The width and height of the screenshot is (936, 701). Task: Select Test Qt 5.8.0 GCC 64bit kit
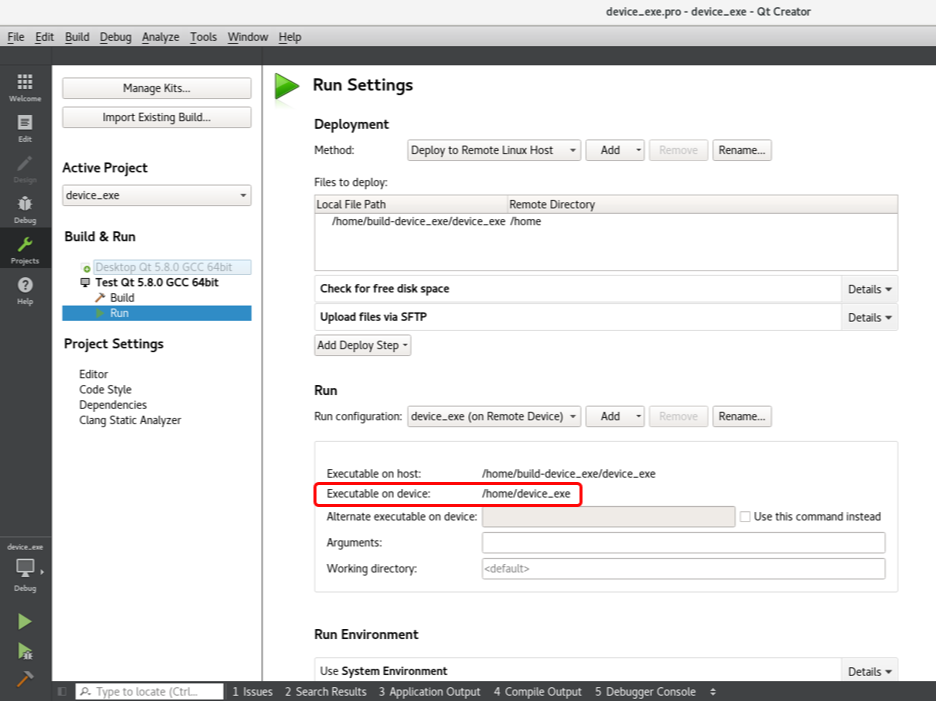pyautogui.click(x=156, y=282)
